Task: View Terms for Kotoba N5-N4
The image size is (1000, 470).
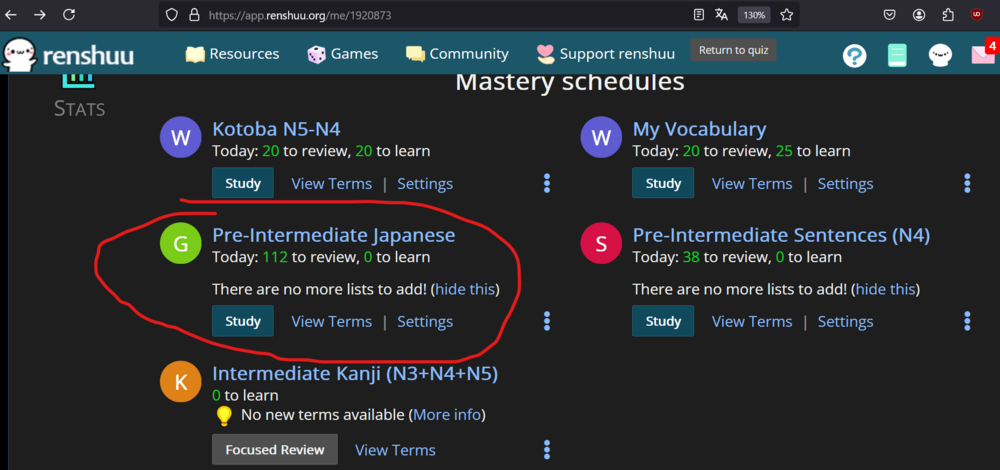Action: [332, 184]
